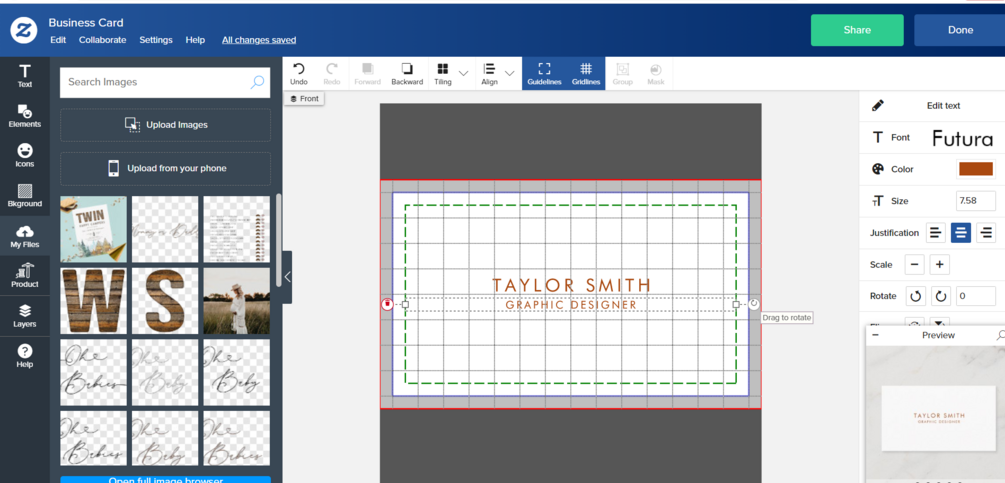
Task: Open the Futura font selector
Action: 962,138
